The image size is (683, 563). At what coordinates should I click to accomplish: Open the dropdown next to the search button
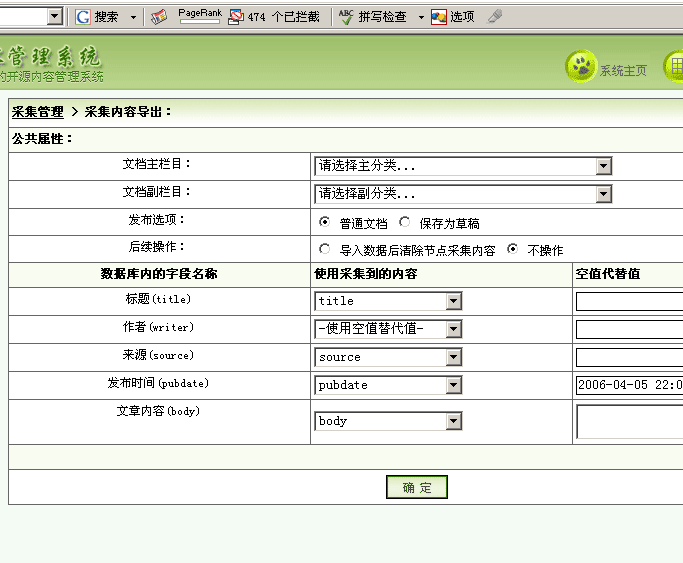click(x=133, y=17)
